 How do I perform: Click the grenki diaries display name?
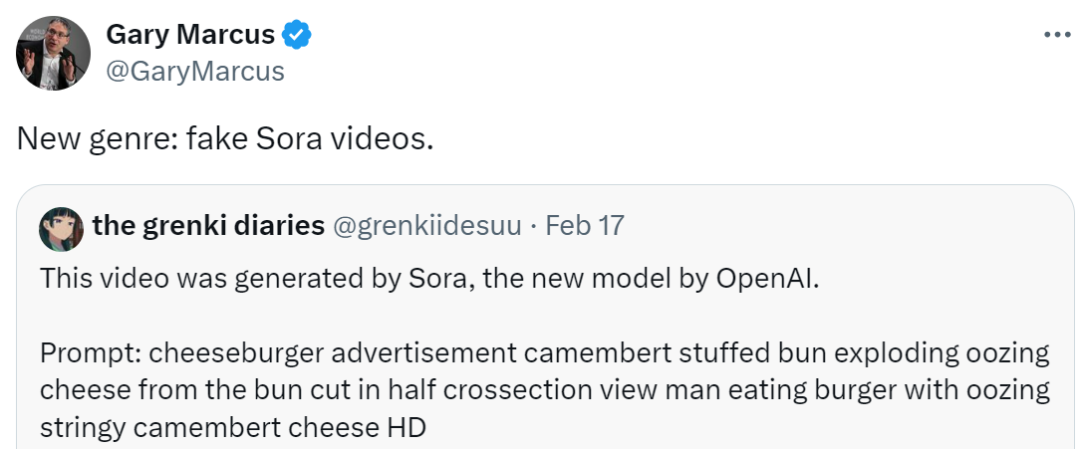coord(208,226)
